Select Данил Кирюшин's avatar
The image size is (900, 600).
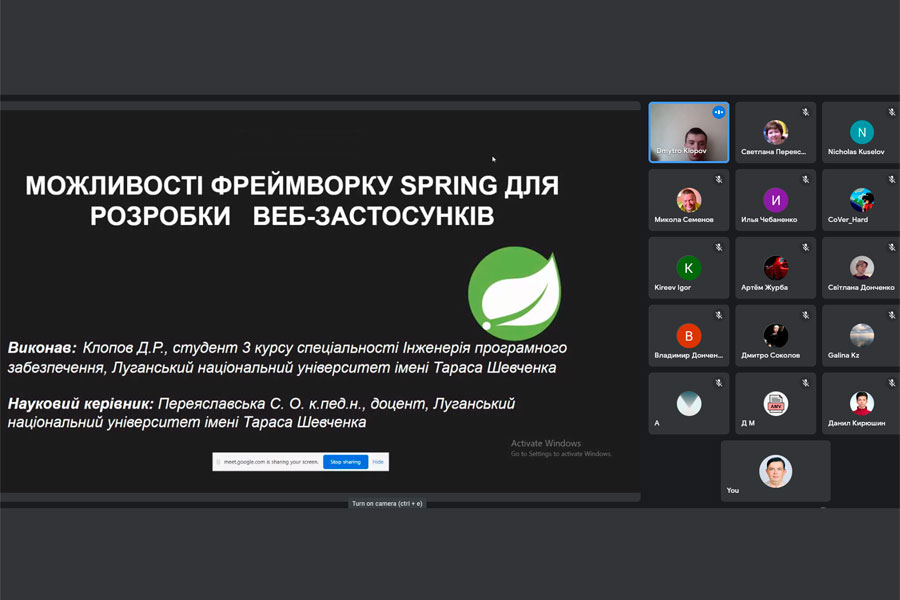click(862, 403)
